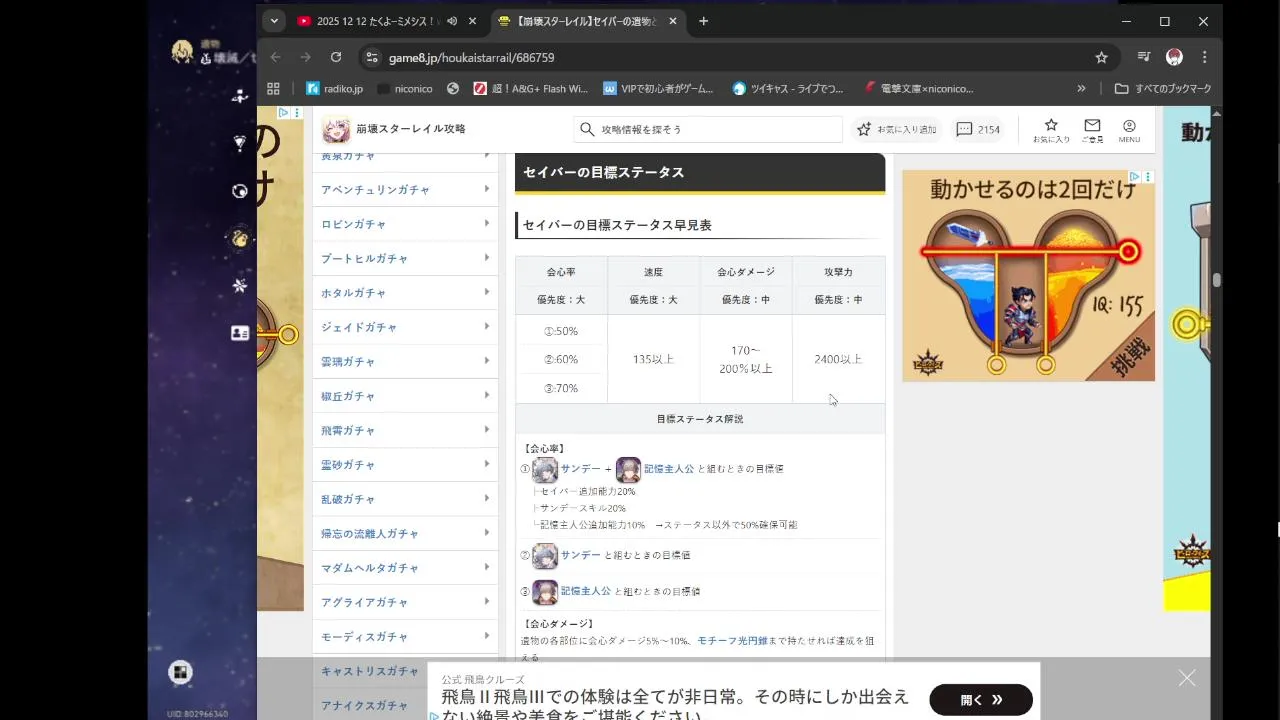
Task: Click the 開く button on bottom ad
Action: (x=981, y=700)
